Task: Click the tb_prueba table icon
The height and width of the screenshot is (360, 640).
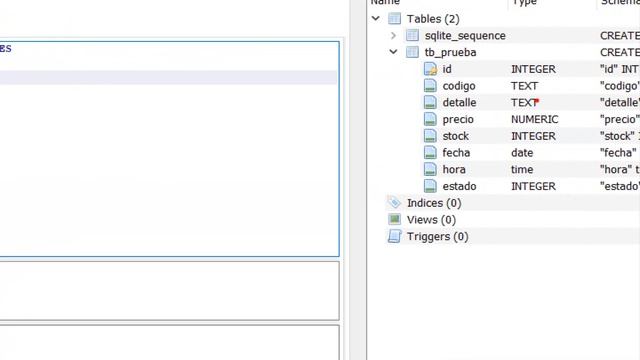Action: [412, 52]
